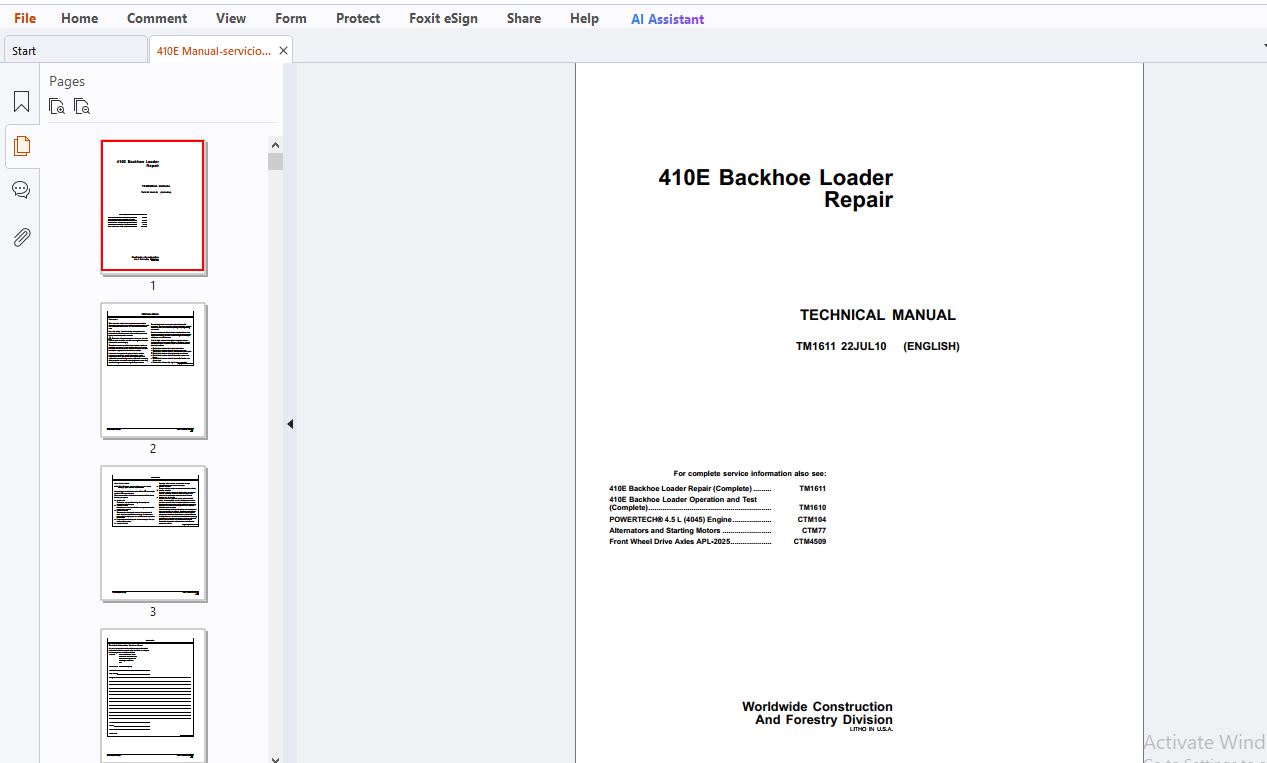Click the enlarge page thumbnails icon
This screenshot has height=763, width=1267.
click(57, 107)
